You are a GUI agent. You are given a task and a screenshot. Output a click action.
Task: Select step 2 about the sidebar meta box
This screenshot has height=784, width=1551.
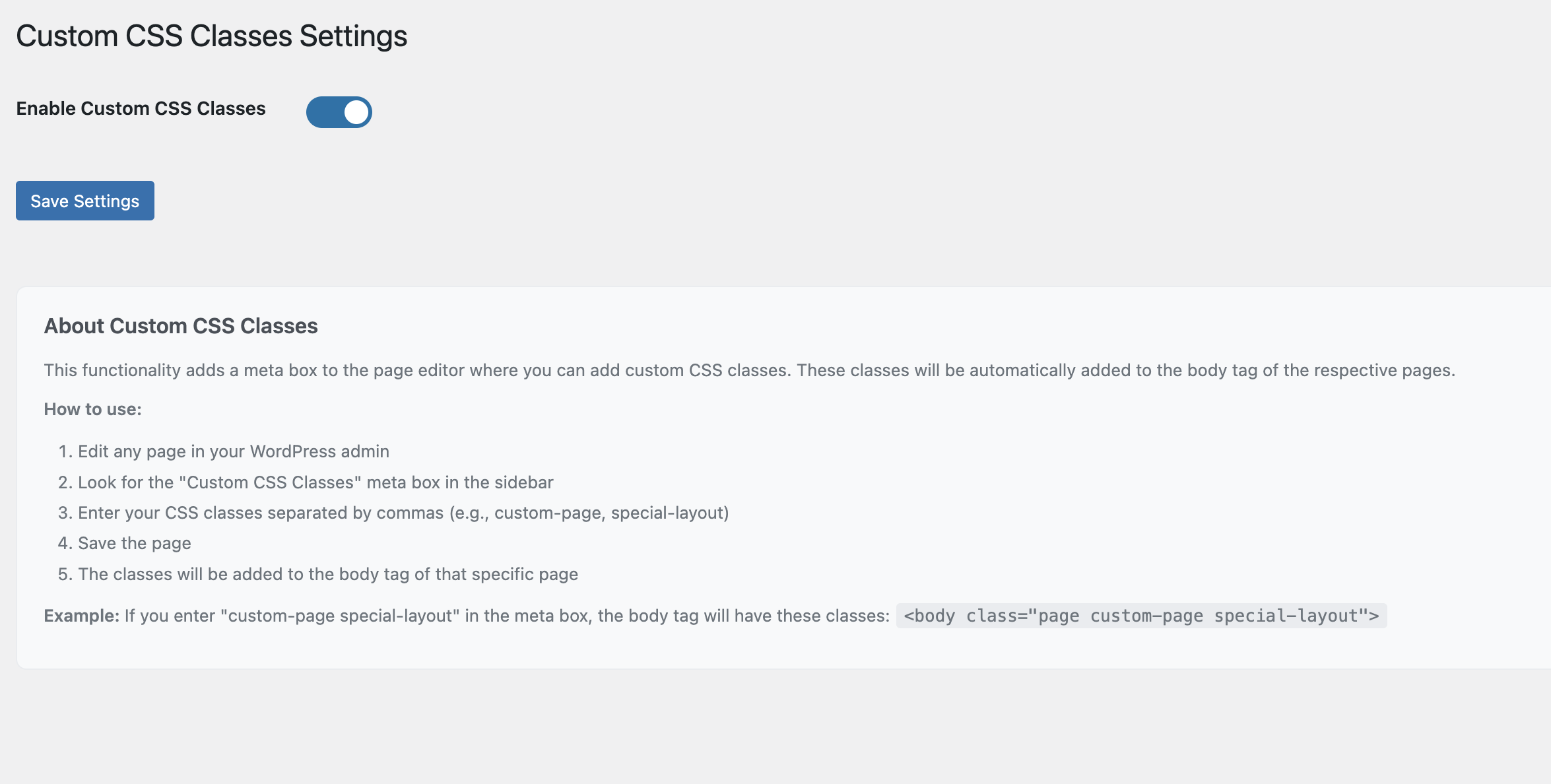[x=315, y=482]
